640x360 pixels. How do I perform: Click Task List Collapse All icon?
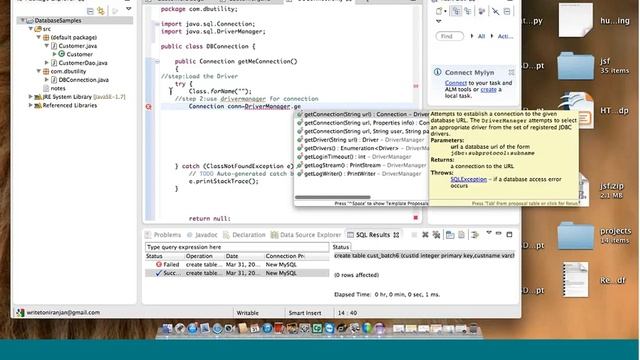[x=507, y=11]
